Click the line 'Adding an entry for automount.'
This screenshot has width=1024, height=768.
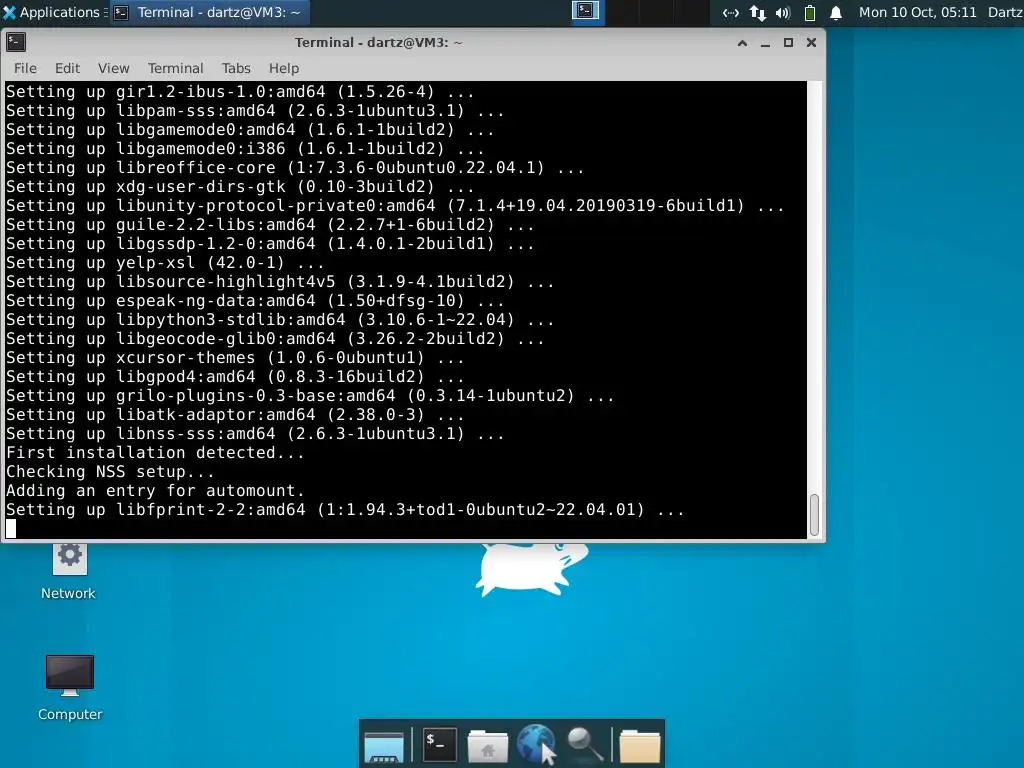click(155, 490)
